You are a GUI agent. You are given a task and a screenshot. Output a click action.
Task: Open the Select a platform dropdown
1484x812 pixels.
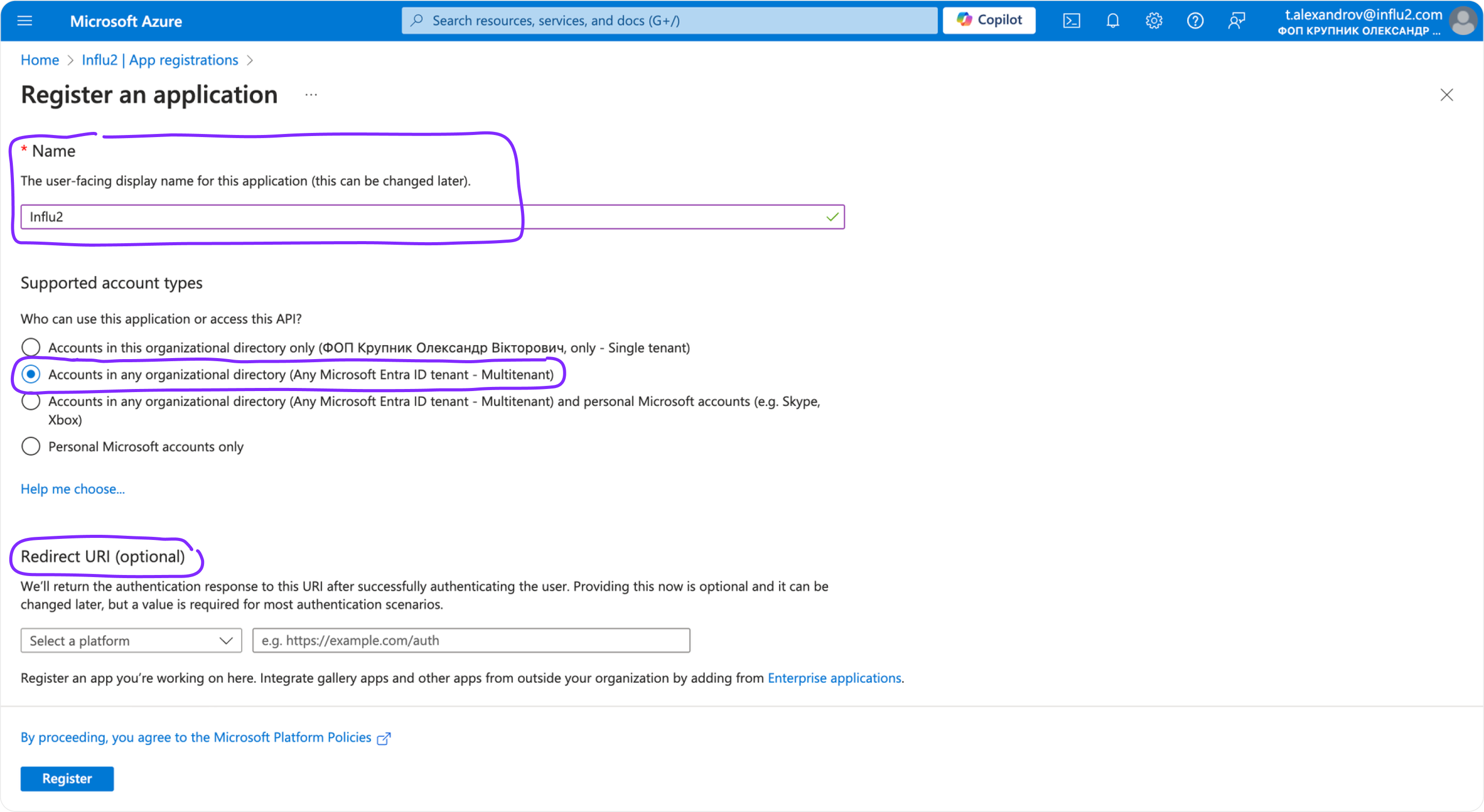coord(131,640)
